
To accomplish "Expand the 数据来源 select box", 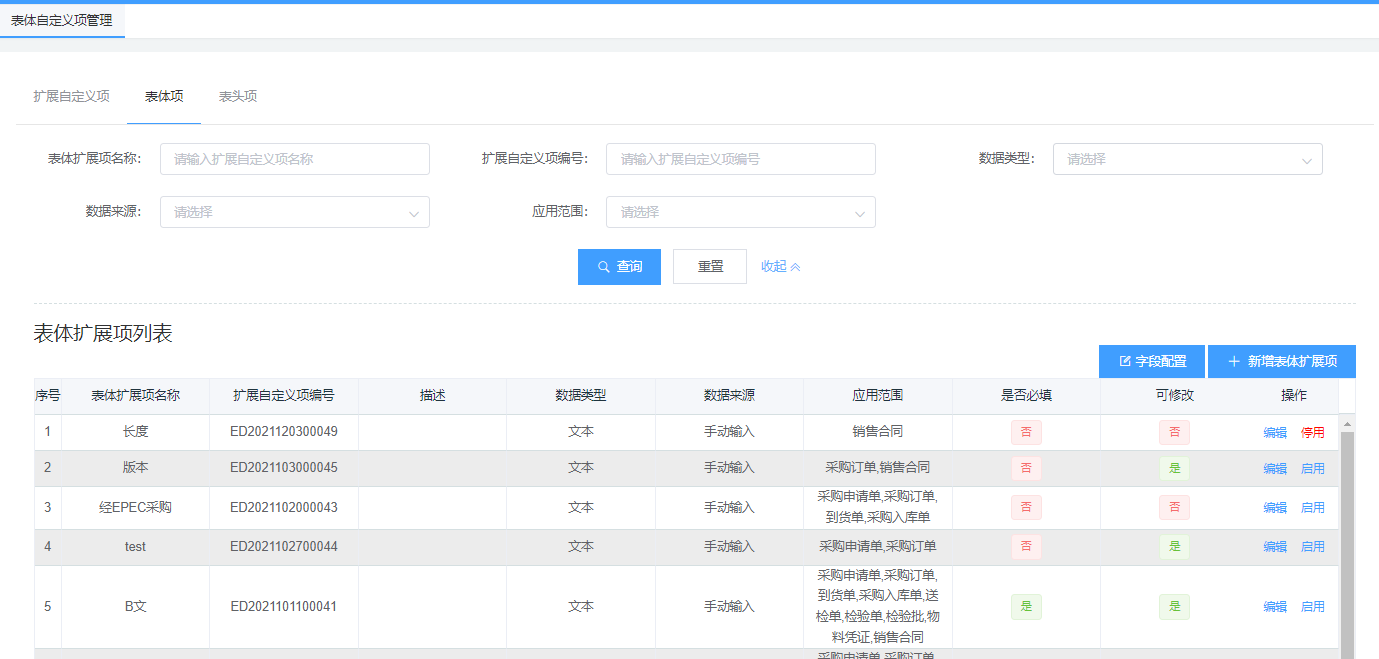I will coord(294,212).
